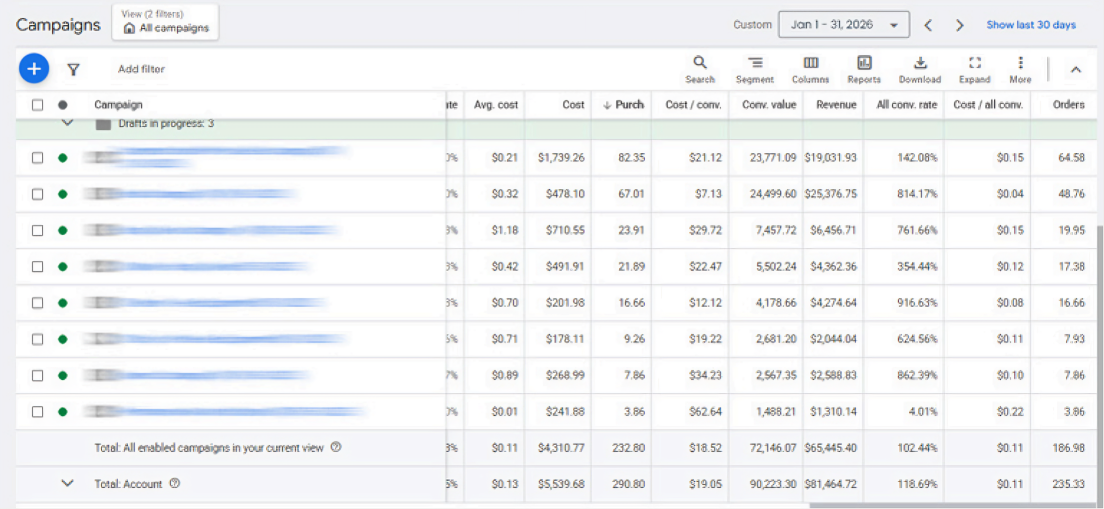The height and width of the screenshot is (509, 1104).
Task: Open the filter funnel icon
Action: pos(73,69)
